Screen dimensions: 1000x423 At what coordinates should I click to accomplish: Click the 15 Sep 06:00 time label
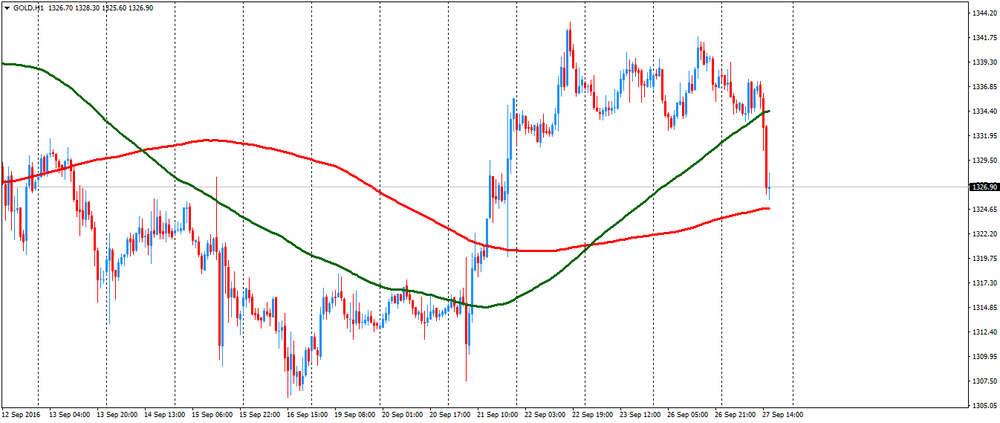click(210, 414)
